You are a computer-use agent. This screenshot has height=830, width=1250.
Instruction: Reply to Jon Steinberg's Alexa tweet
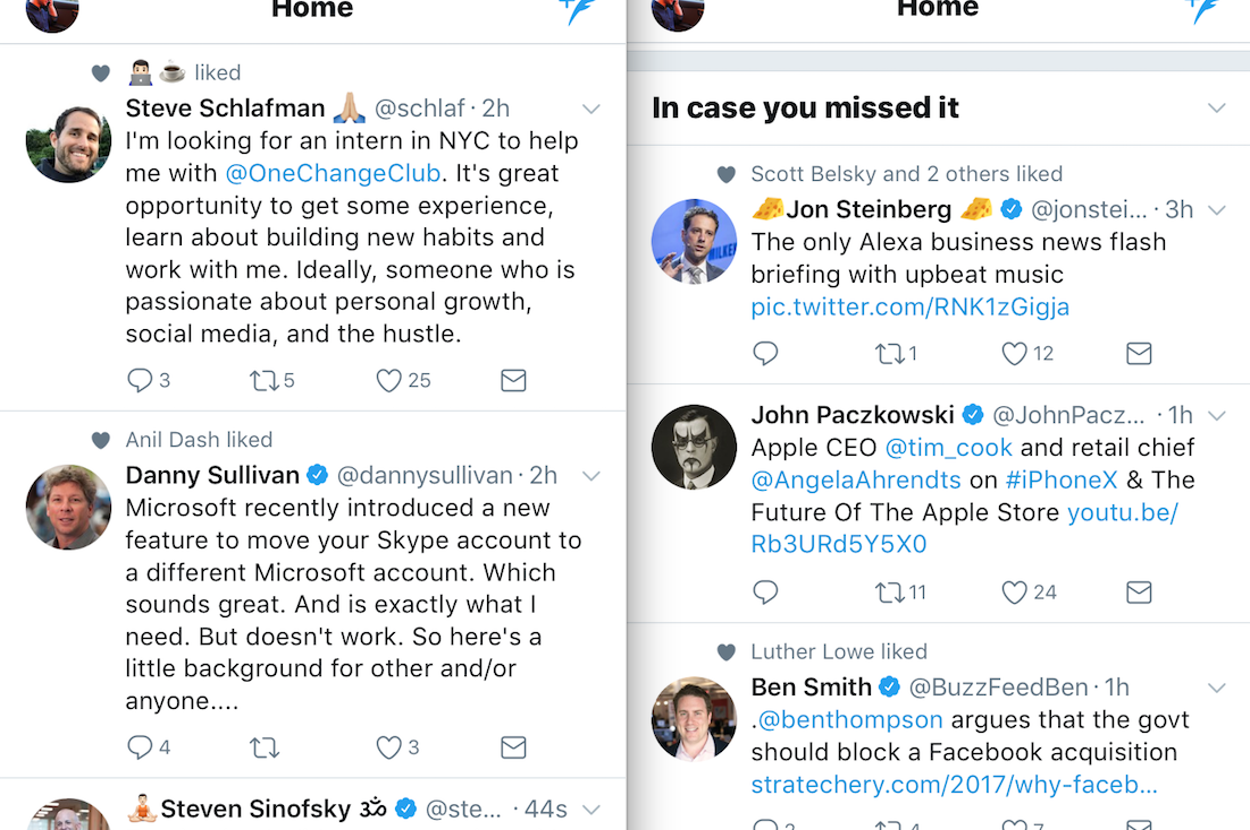[766, 353]
